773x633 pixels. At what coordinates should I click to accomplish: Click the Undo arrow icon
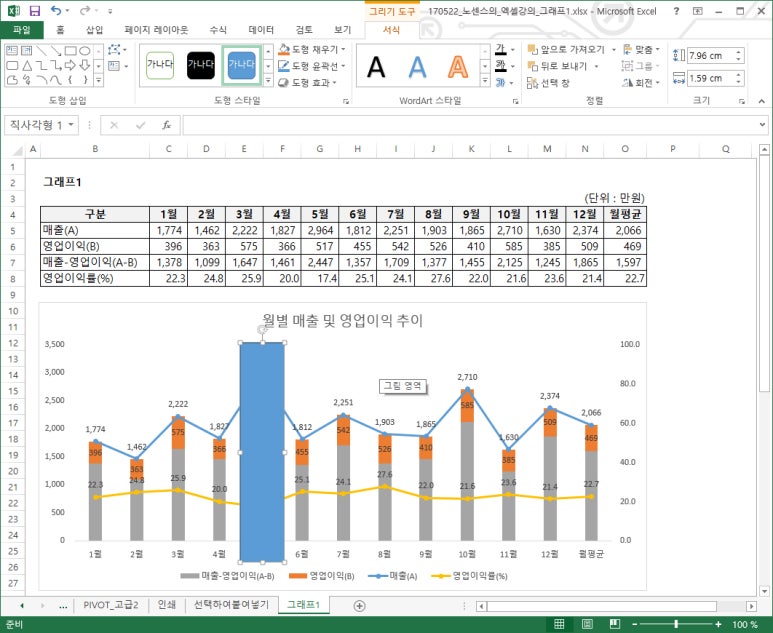57,11
